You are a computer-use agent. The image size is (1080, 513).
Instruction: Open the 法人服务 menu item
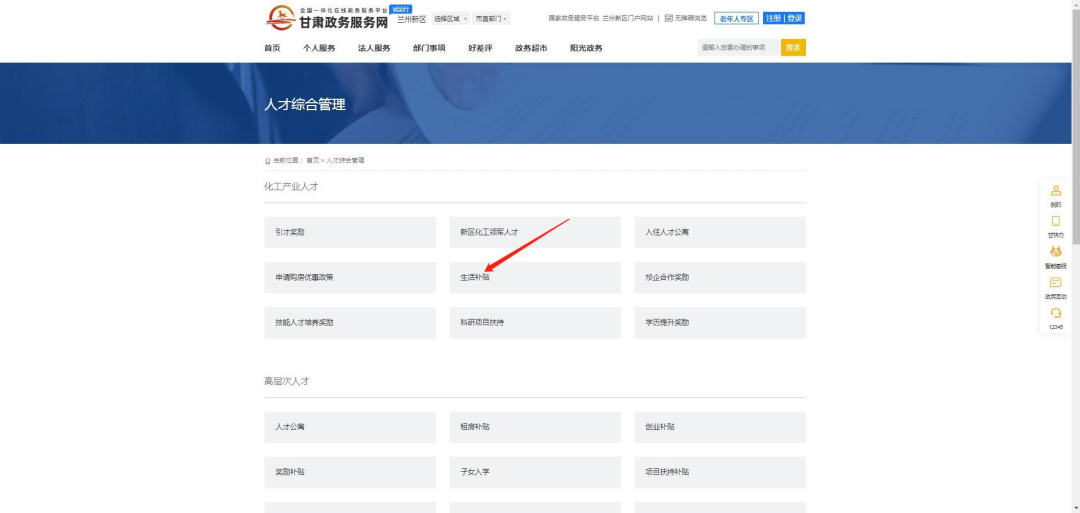tap(374, 48)
